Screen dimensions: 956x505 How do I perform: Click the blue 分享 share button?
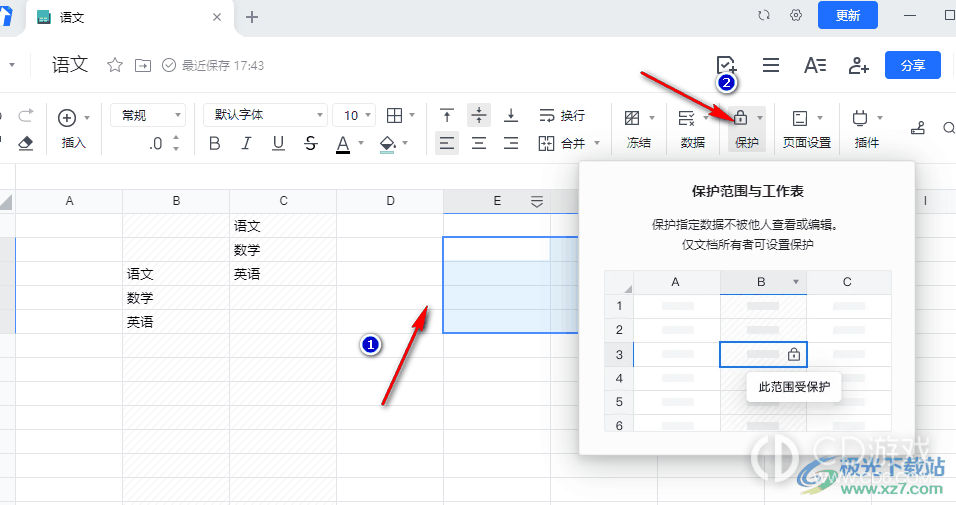(912, 65)
